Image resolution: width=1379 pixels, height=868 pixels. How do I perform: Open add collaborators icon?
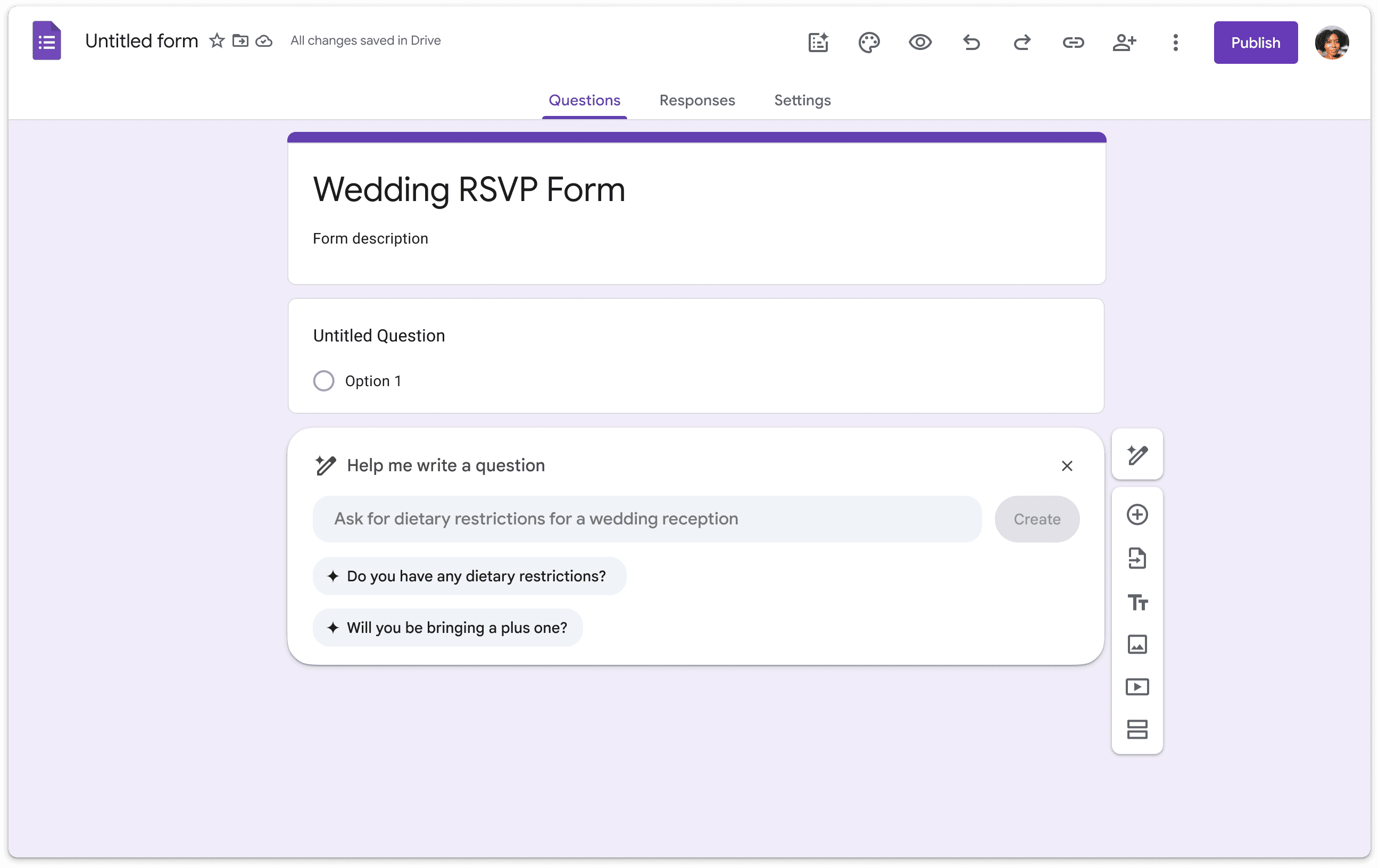(1124, 43)
